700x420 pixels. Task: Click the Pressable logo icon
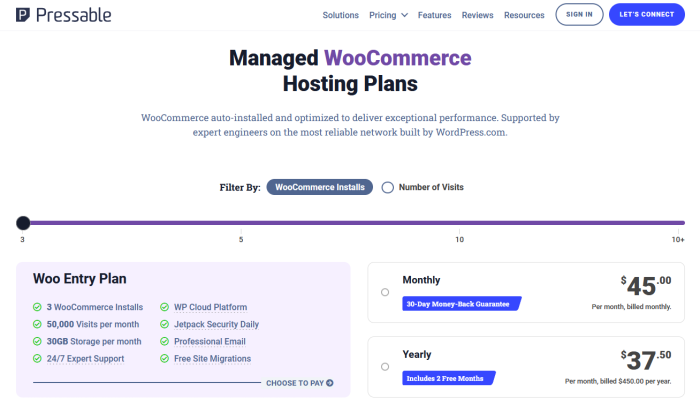23,15
